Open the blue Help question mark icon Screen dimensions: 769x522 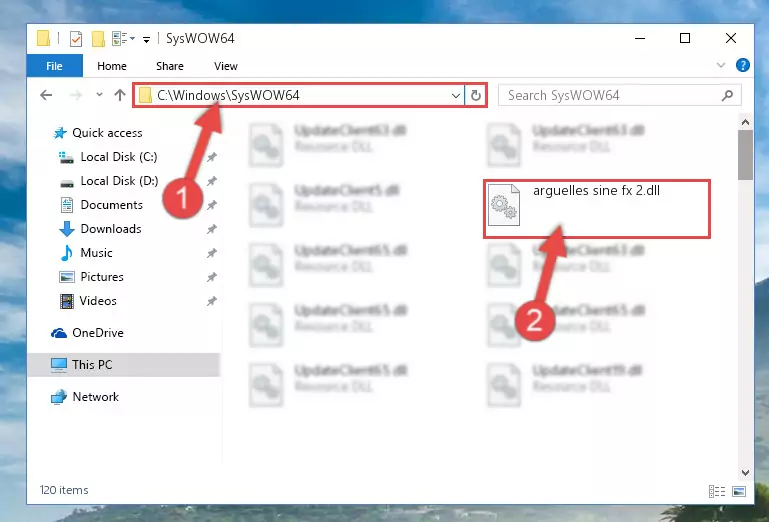point(743,65)
